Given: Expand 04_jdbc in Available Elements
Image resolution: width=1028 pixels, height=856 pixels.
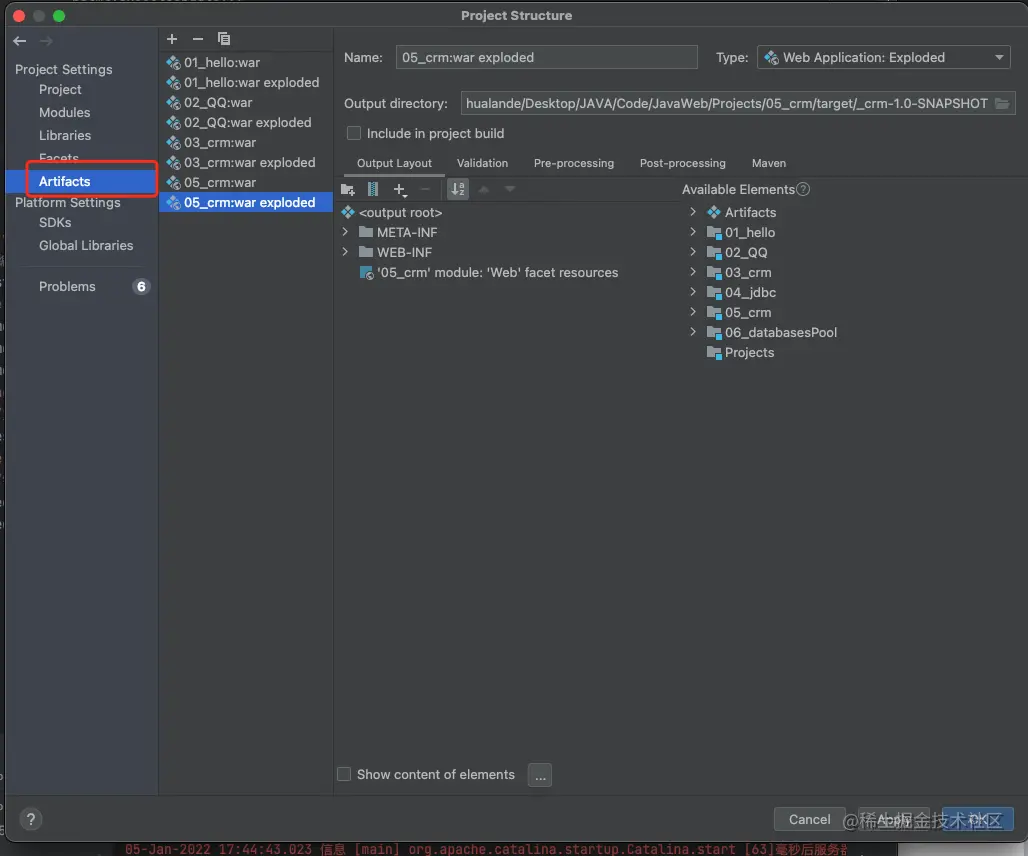Looking at the screenshot, I should (x=693, y=292).
